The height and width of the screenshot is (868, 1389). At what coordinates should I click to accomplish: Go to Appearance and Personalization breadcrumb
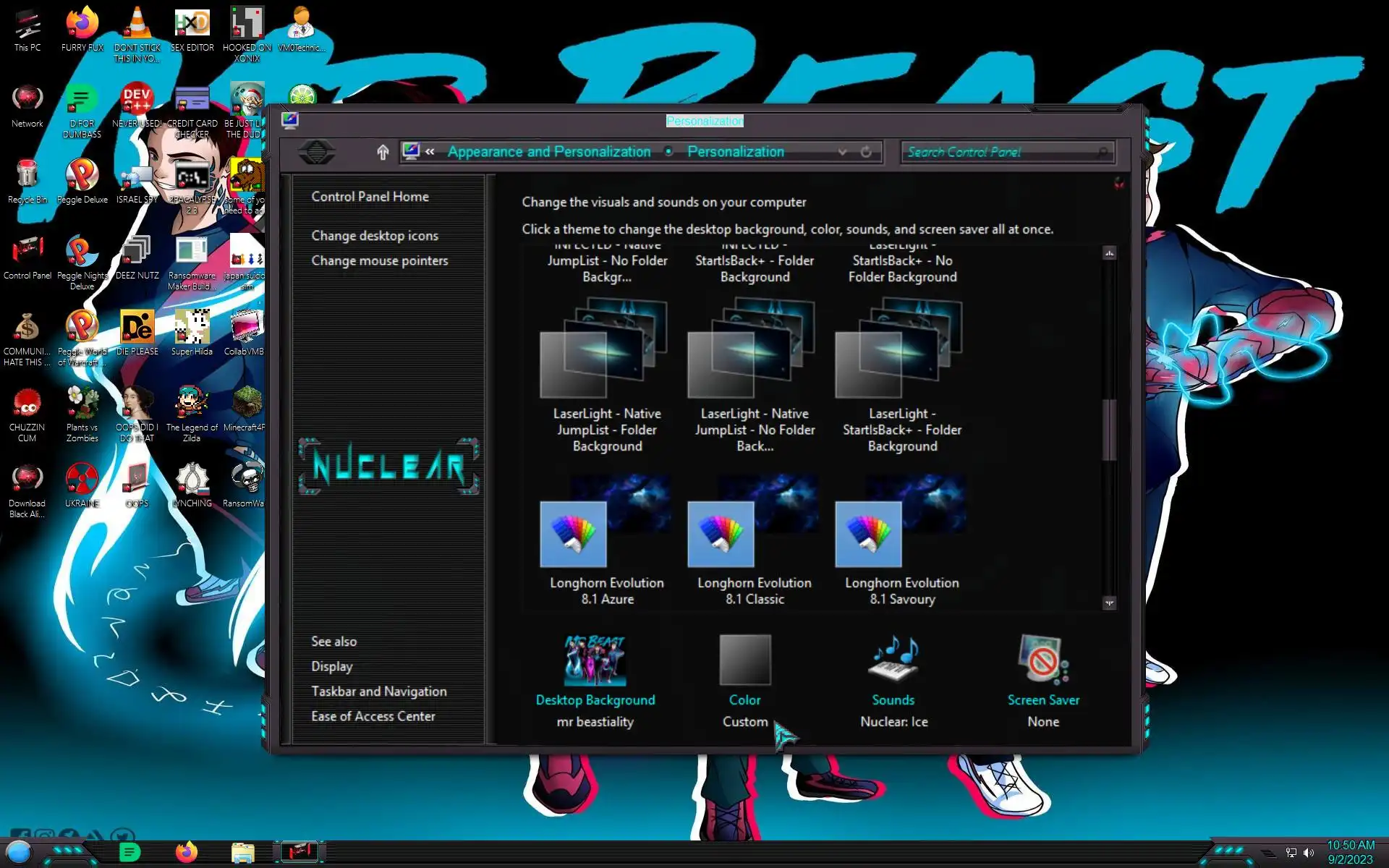click(548, 152)
